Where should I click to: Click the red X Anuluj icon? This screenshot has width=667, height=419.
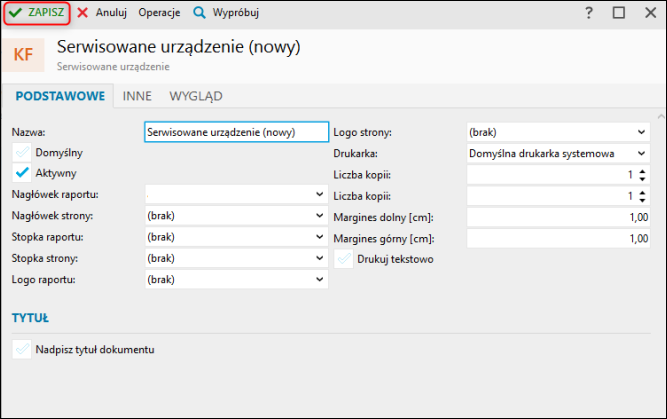(x=83, y=13)
